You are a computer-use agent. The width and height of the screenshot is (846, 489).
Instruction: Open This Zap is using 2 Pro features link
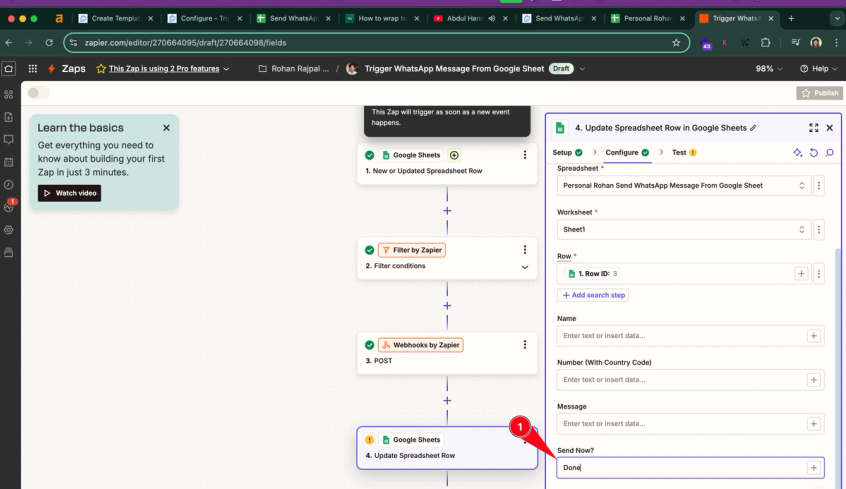tap(164, 69)
